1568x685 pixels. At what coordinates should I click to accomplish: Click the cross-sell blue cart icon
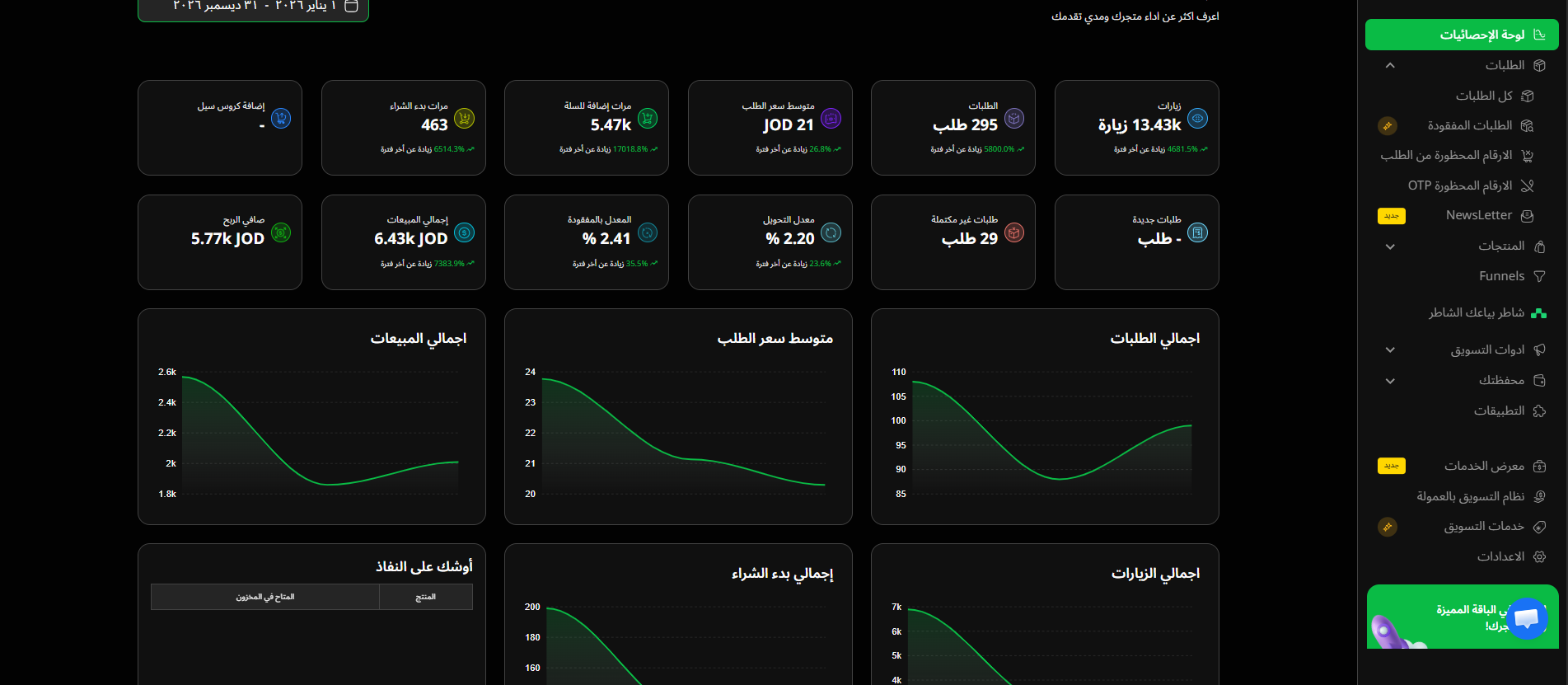281,119
